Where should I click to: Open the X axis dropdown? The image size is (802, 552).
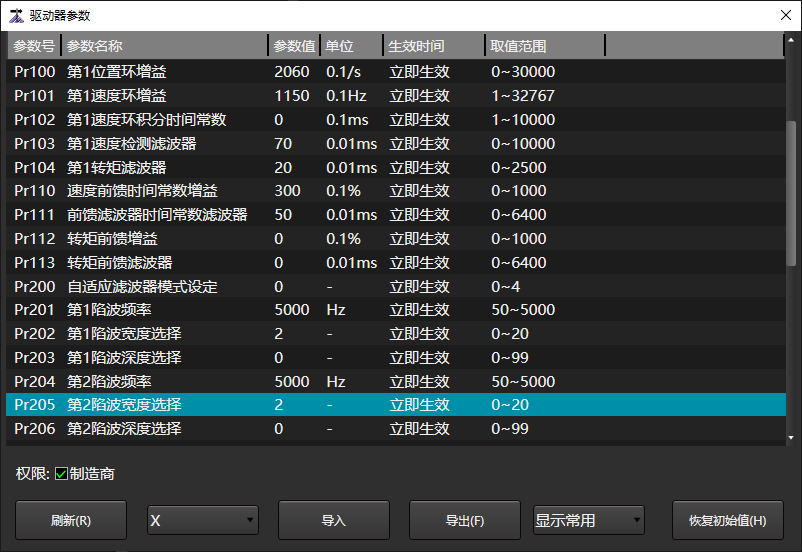[x=203, y=520]
